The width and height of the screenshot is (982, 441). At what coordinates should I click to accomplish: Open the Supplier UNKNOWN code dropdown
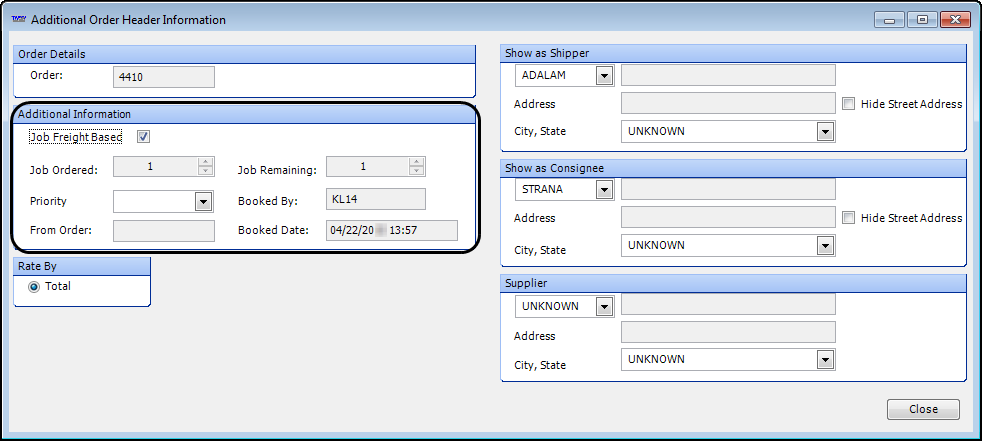[604, 307]
